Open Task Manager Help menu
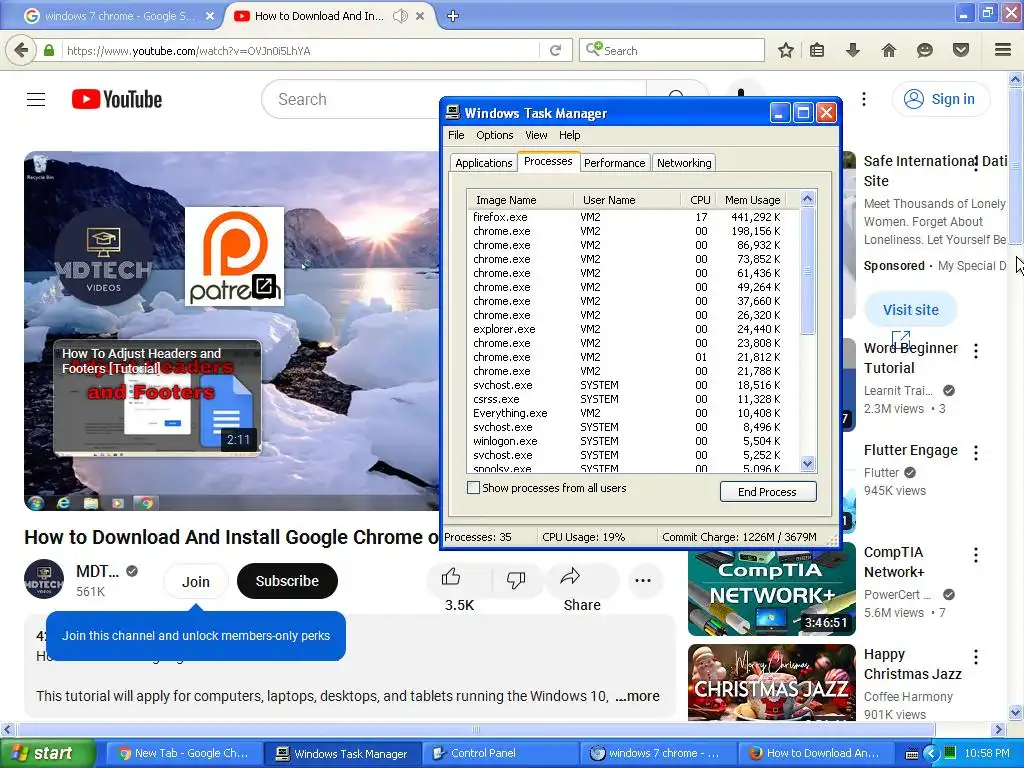 pos(569,135)
